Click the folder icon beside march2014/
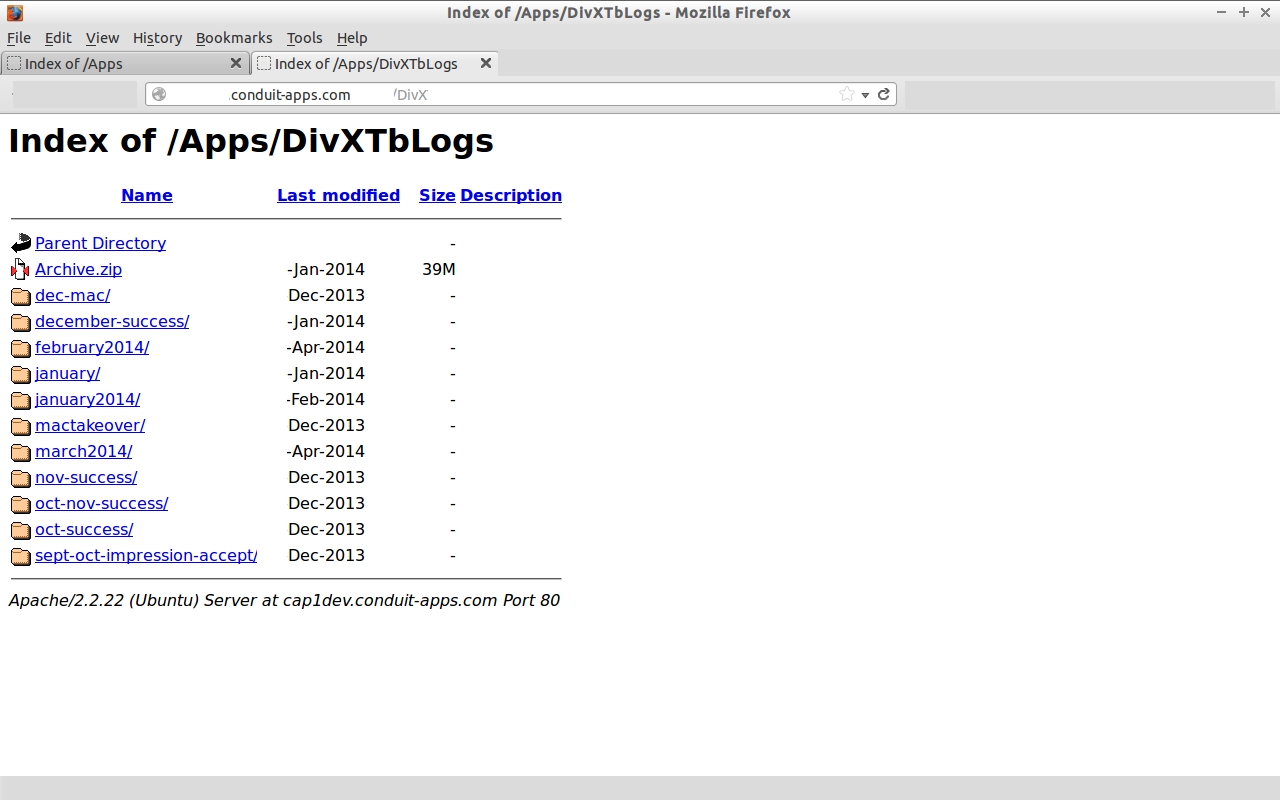 (21, 452)
